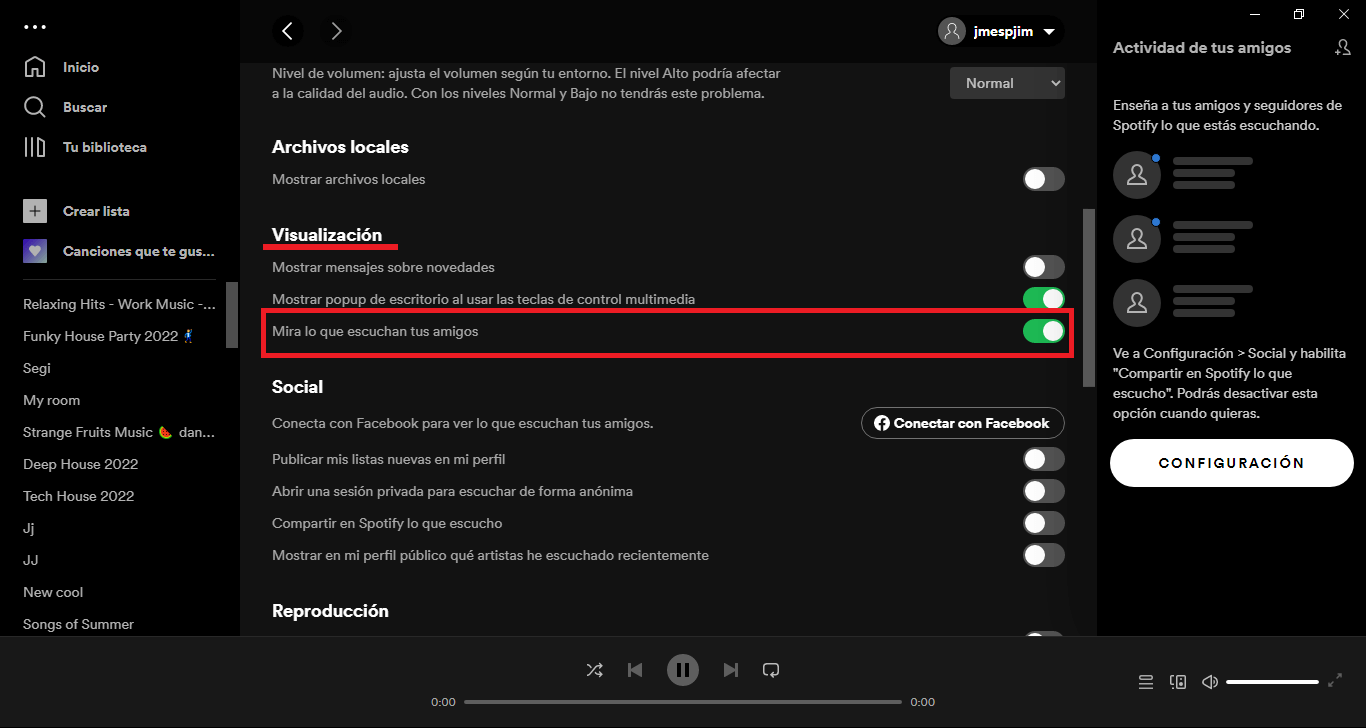Viewport: 1366px width, 728px height.
Task: Click the jmespjim profile avatar icon
Action: point(952,31)
